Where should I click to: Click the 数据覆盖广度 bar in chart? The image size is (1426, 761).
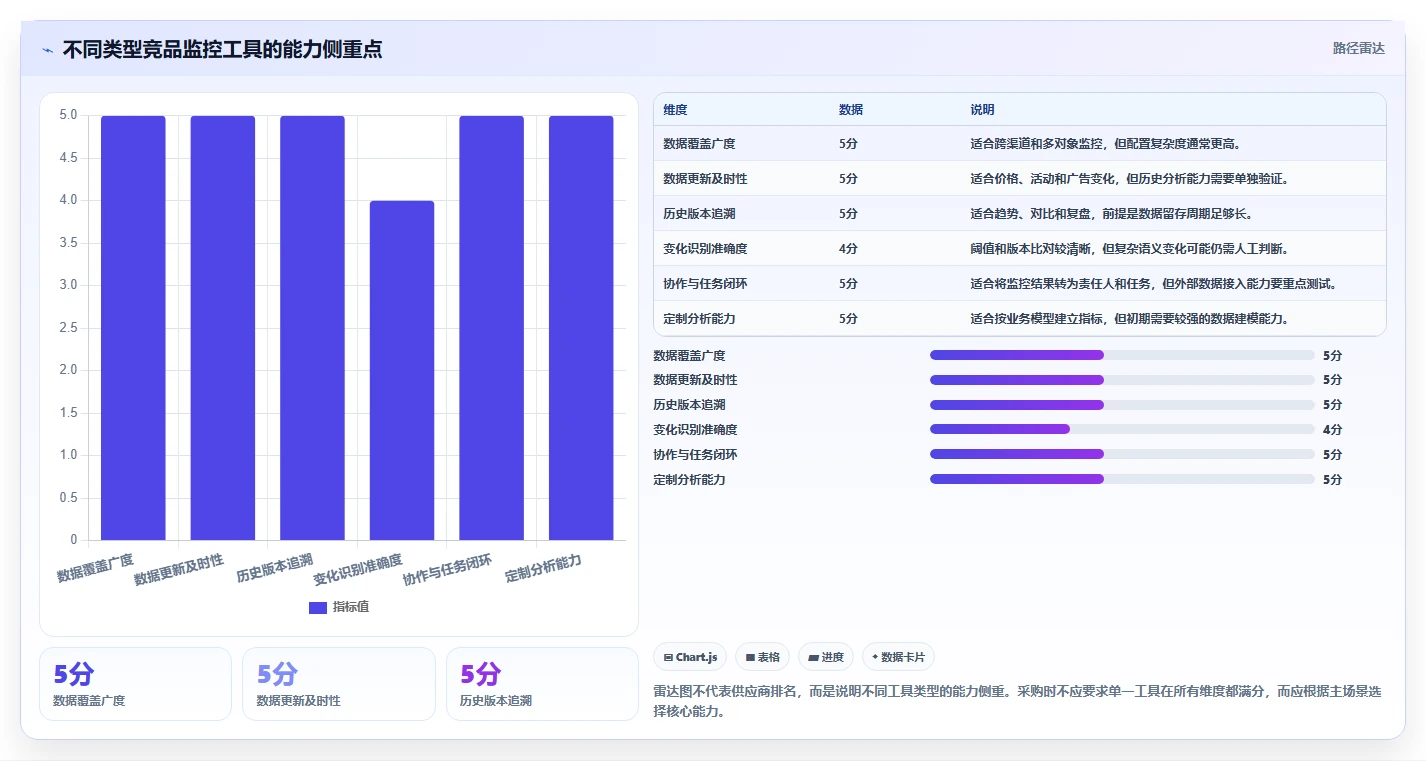pyautogui.click(x=133, y=328)
